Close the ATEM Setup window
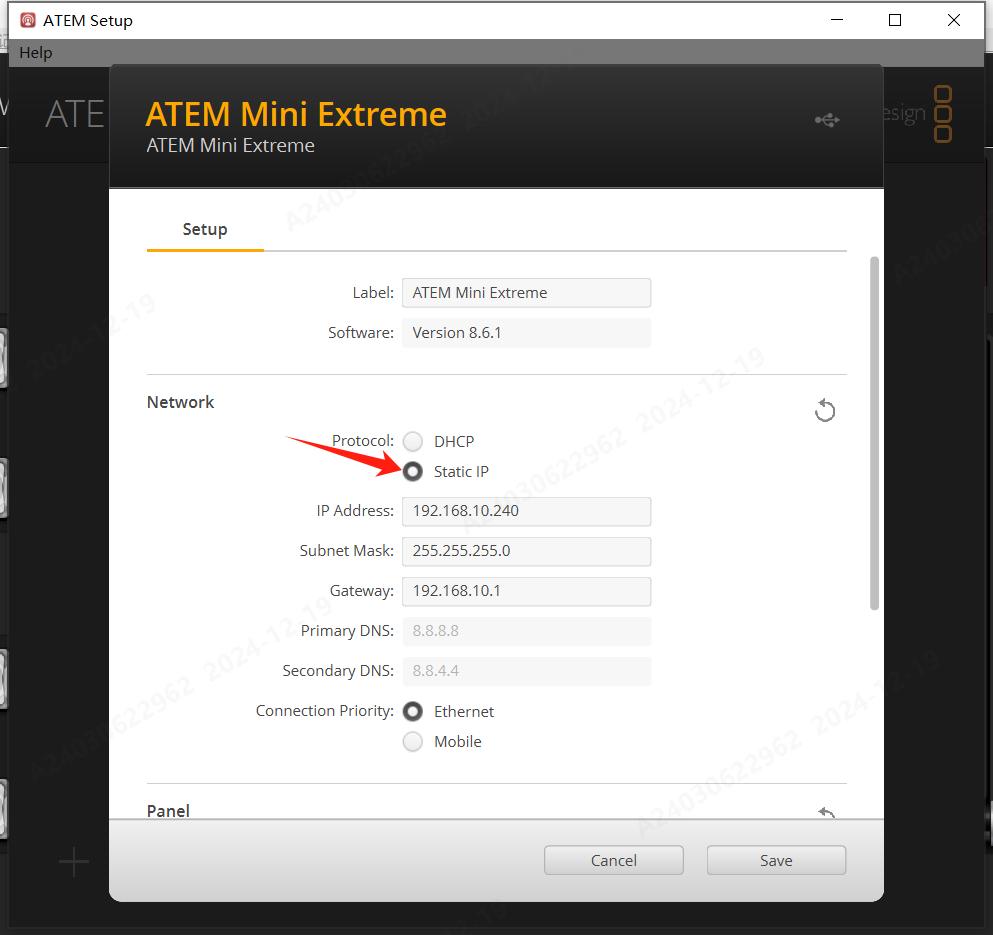The height and width of the screenshot is (935, 993). 954,20
